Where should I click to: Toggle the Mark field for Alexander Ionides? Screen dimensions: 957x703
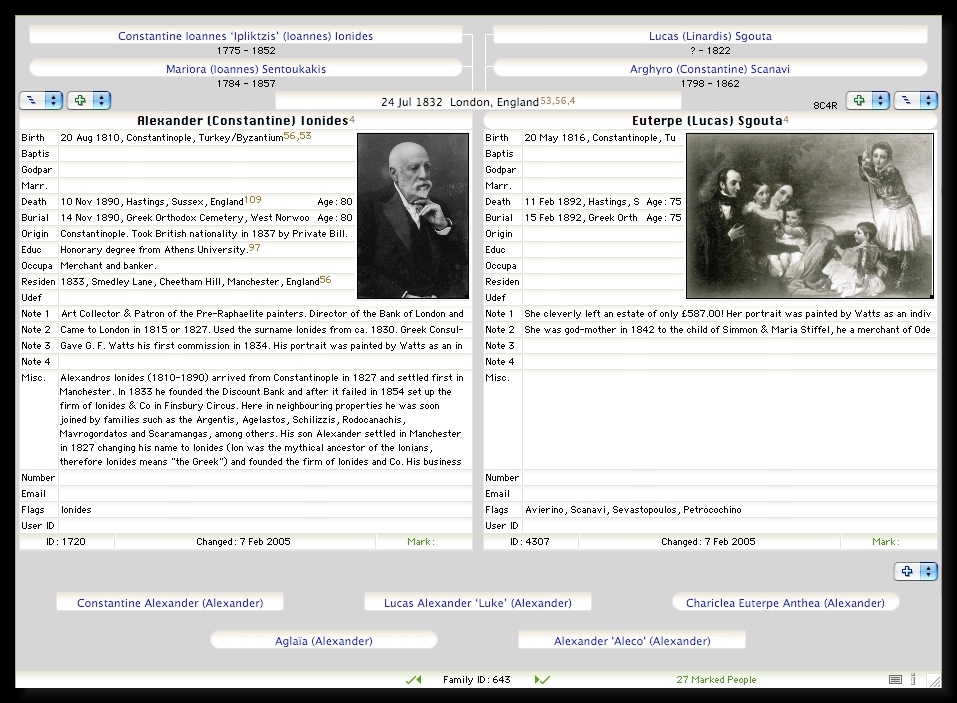point(422,542)
